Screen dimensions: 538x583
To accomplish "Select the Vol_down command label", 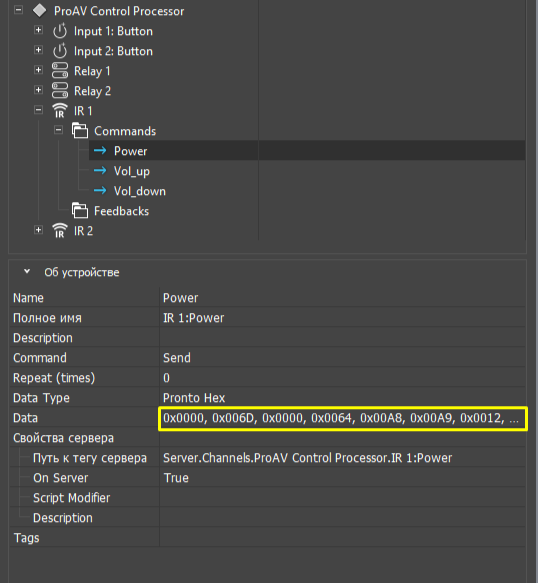I will click(x=140, y=191).
